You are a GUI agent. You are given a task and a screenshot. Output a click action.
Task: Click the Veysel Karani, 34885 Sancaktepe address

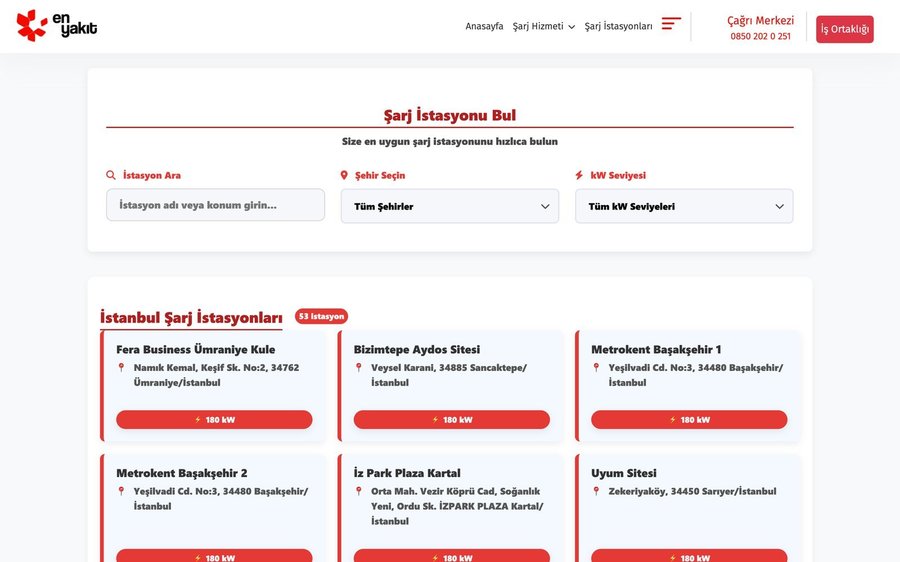[x=449, y=375]
